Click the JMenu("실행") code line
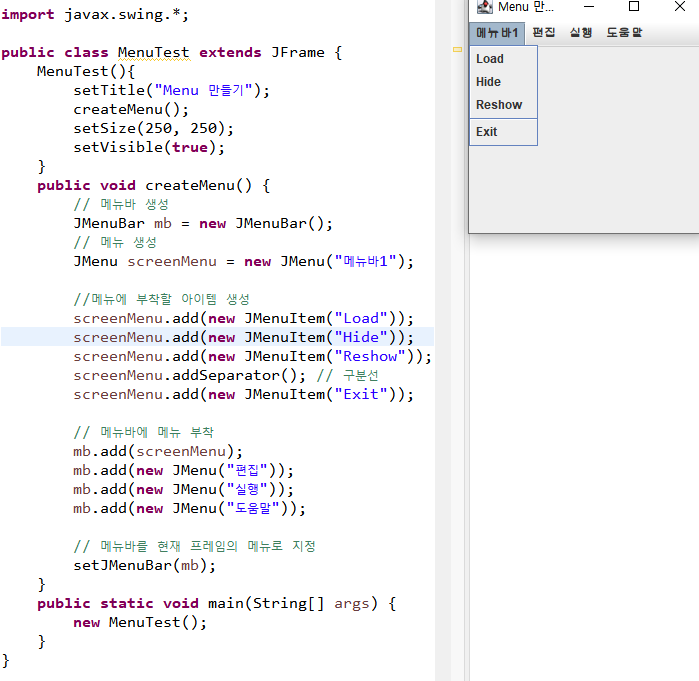The height and width of the screenshot is (681, 699). (184, 489)
